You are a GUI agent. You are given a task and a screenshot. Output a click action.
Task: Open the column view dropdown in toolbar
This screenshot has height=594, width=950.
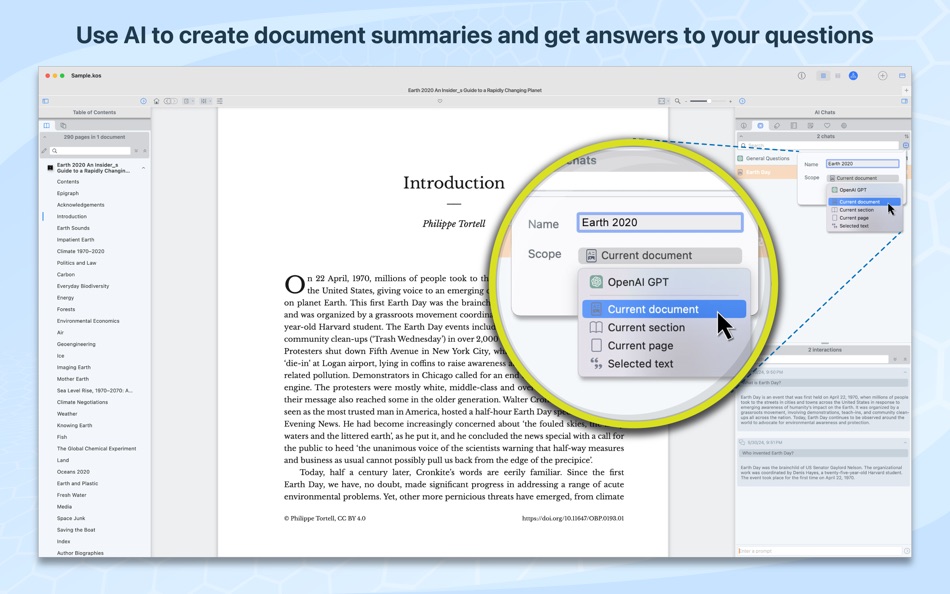(x=205, y=101)
